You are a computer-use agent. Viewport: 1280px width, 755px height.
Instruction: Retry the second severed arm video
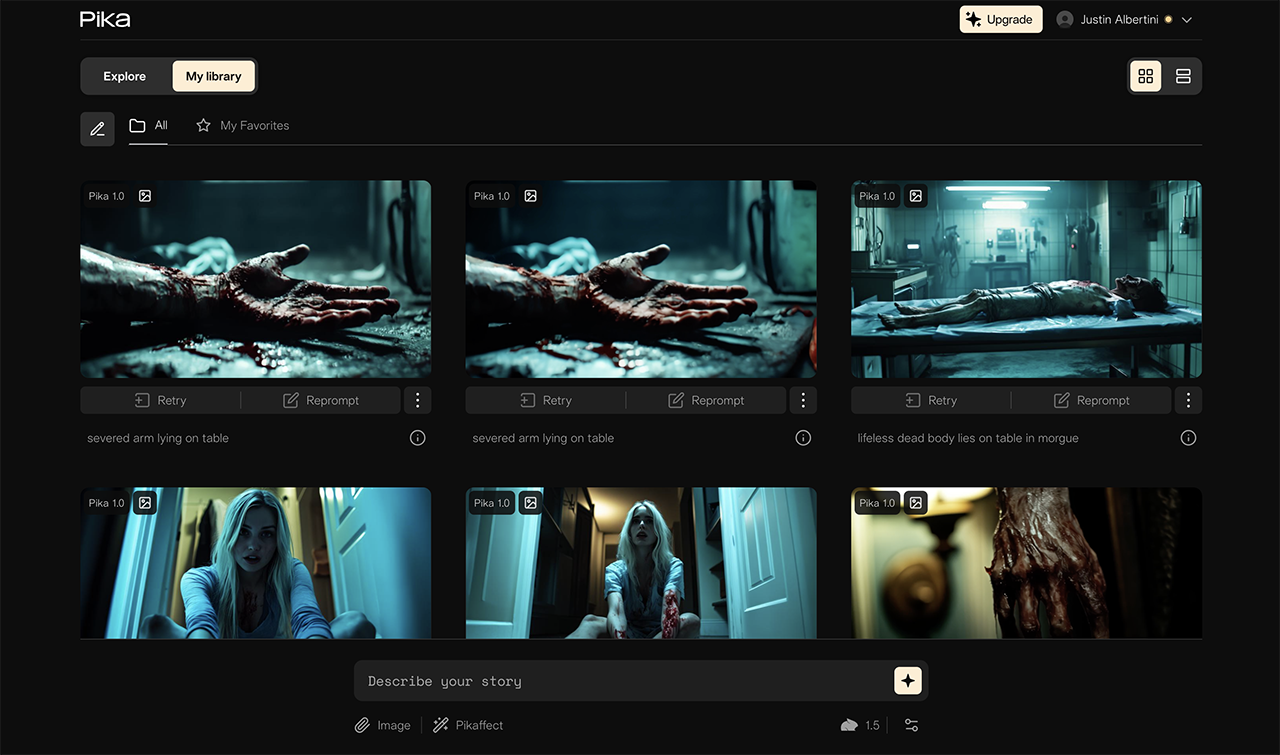pos(545,400)
